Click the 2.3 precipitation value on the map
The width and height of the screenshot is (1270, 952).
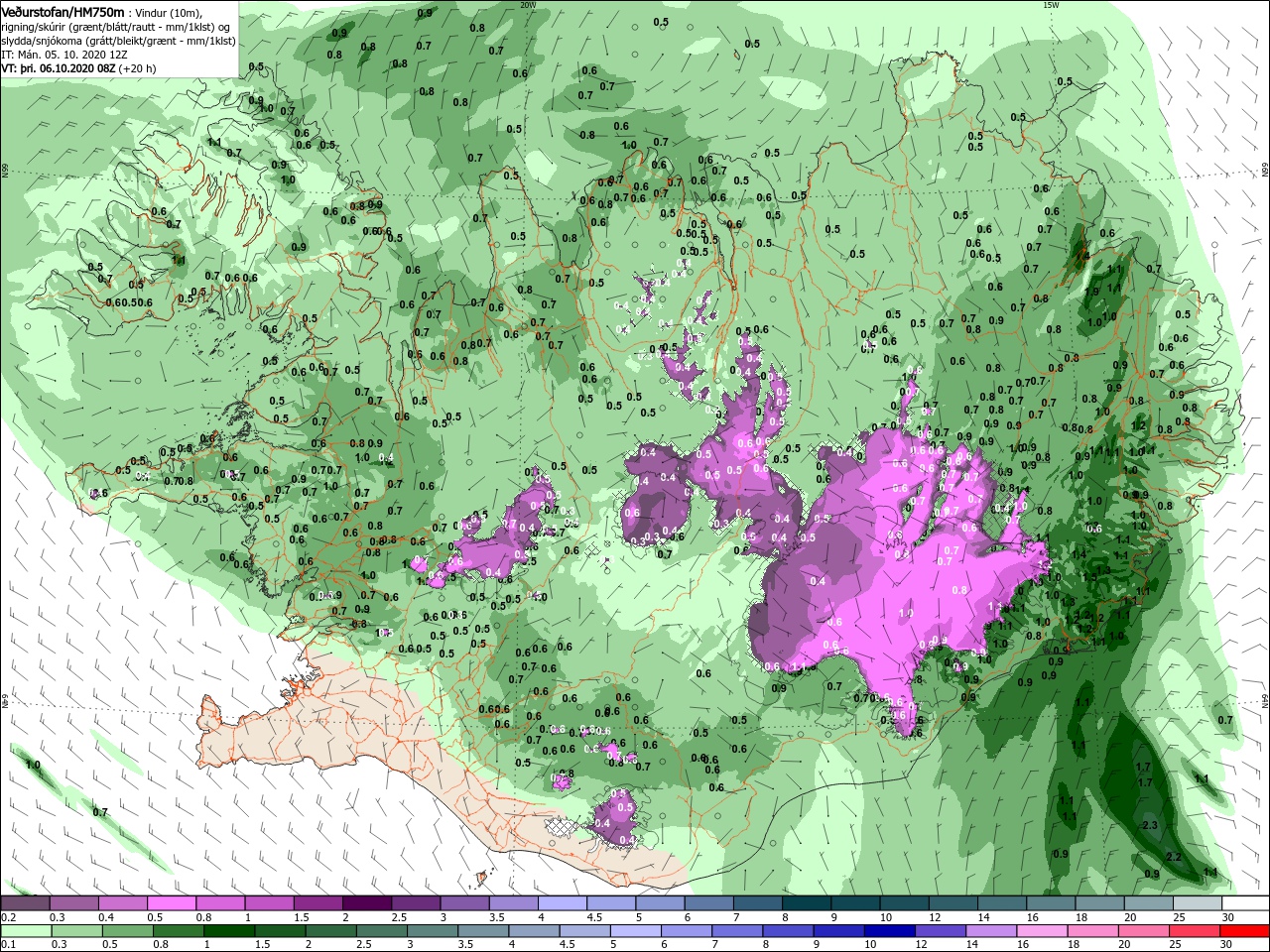tap(1150, 825)
